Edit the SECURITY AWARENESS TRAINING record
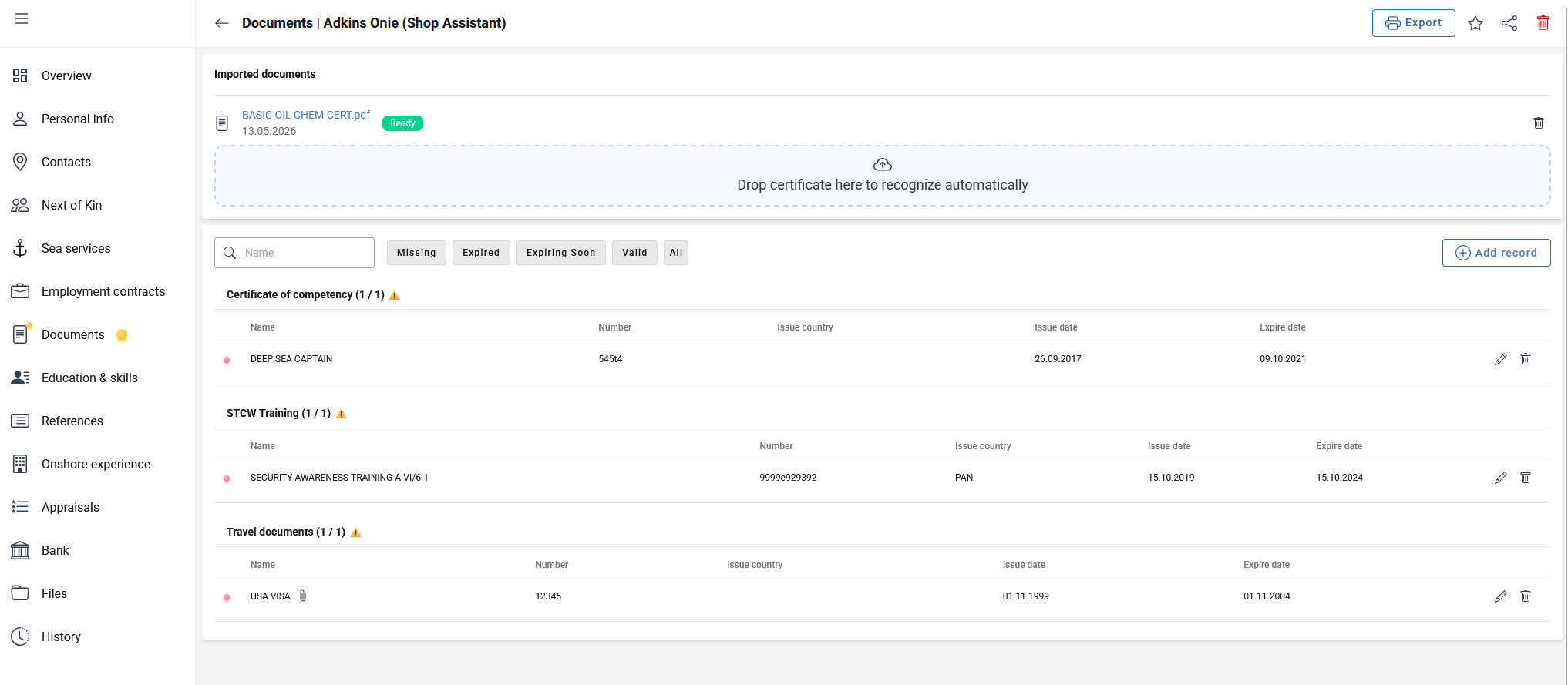The width and height of the screenshot is (1568, 685). click(1501, 478)
